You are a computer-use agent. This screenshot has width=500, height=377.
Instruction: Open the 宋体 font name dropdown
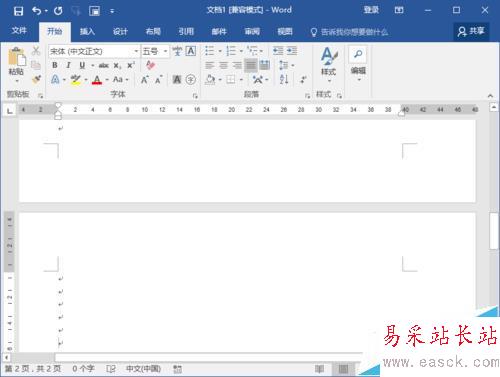click(136, 51)
